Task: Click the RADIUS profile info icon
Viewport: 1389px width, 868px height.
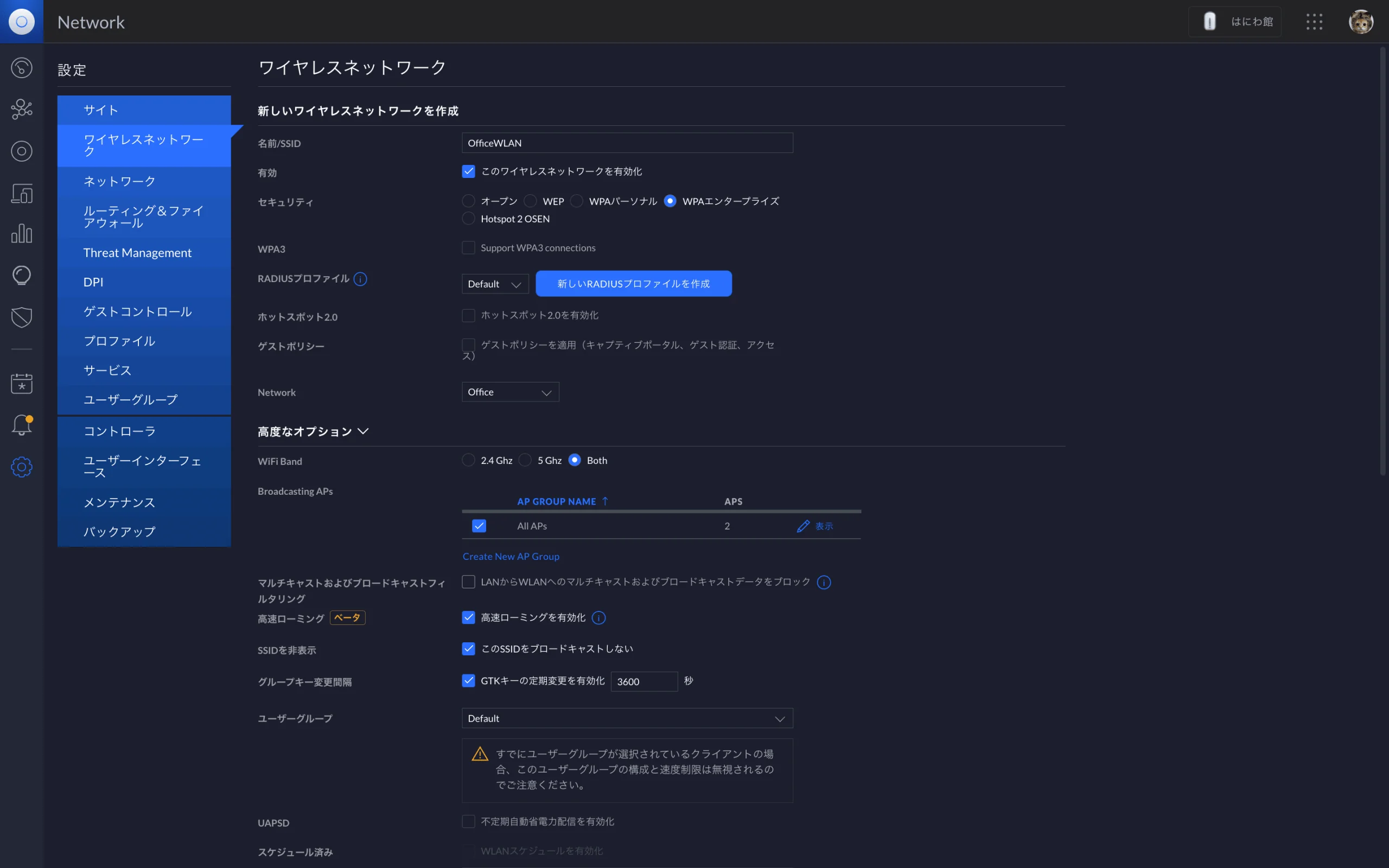Action: point(360,279)
